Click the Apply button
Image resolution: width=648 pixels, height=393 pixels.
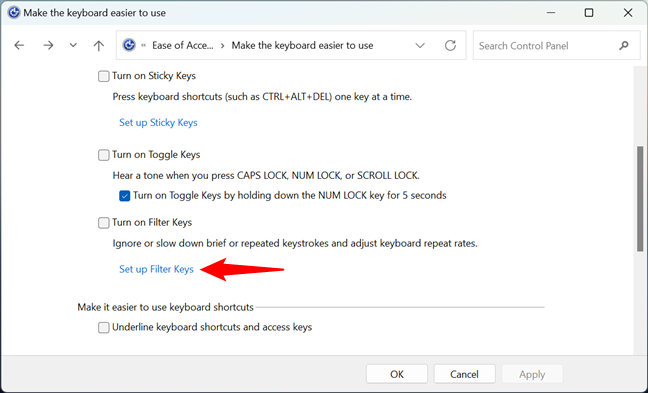532,374
